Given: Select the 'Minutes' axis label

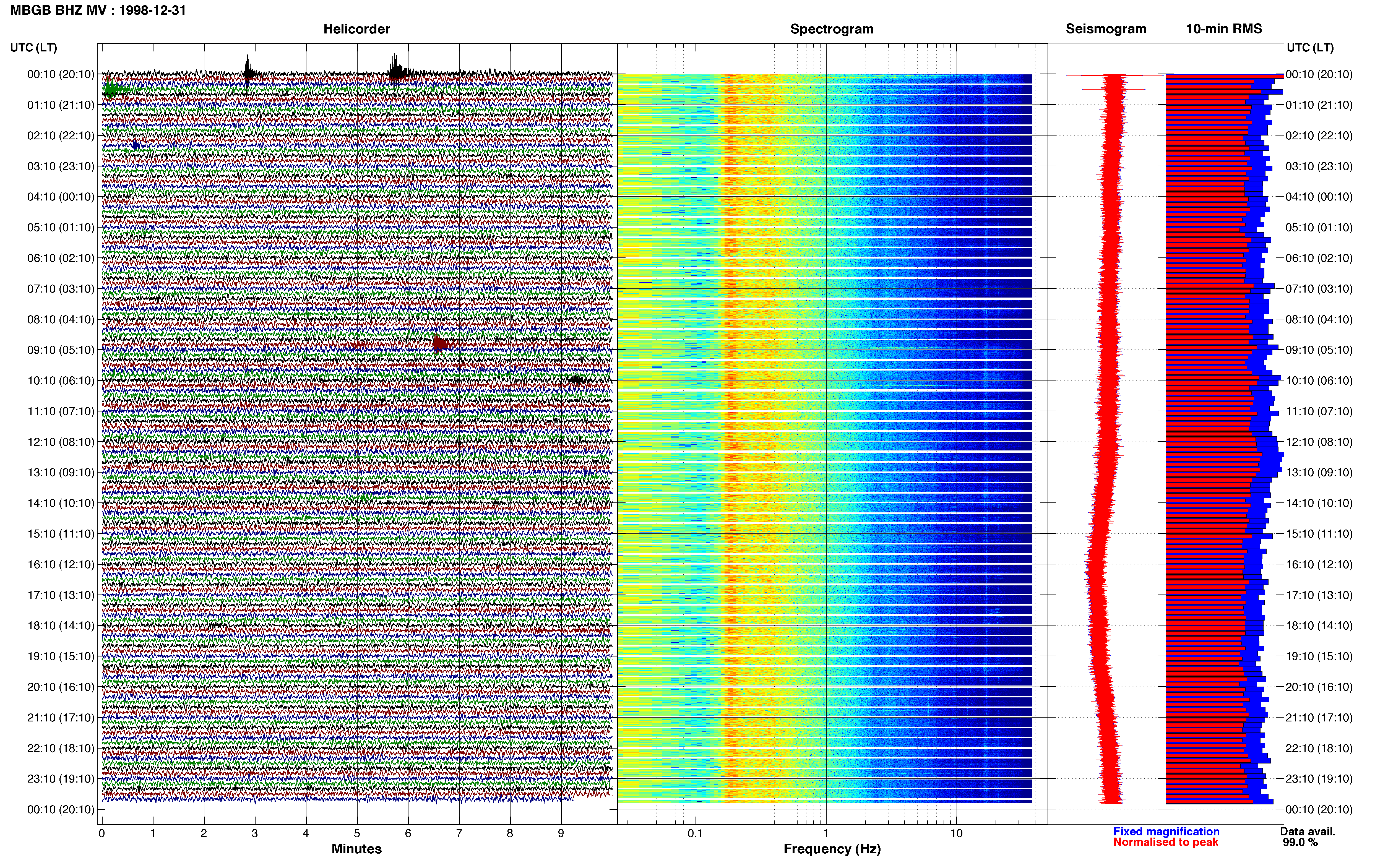Looking at the screenshot, I should pos(356,848).
